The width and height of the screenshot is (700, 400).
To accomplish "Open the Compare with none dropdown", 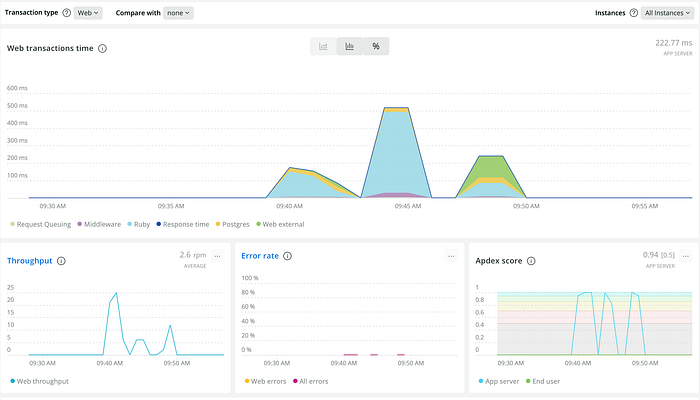I will [178, 13].
